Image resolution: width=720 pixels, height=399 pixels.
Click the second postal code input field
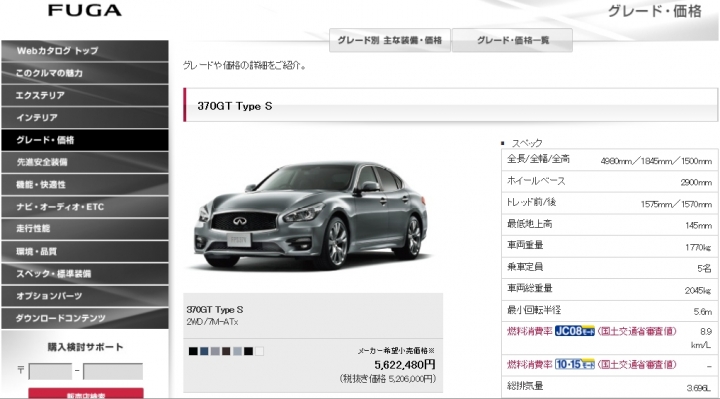click(x=113, y=371)
